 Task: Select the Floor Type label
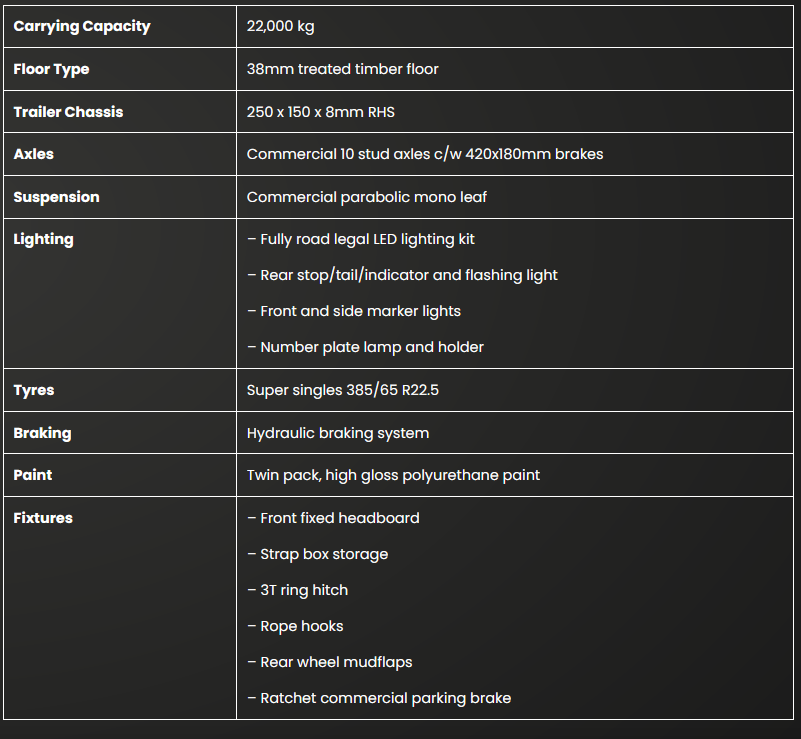coord(51,69)
